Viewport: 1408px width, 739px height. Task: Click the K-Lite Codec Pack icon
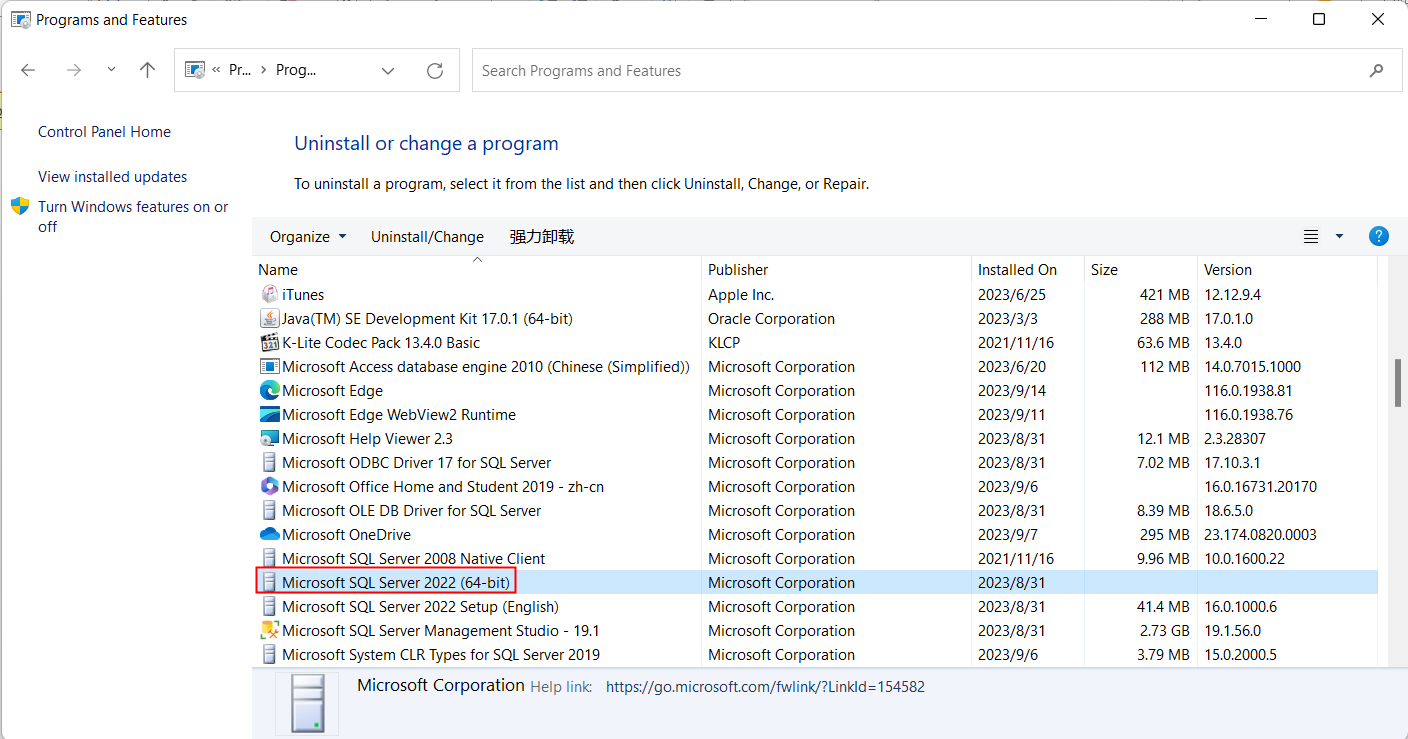pyautogui.click(x=269, y=343)
